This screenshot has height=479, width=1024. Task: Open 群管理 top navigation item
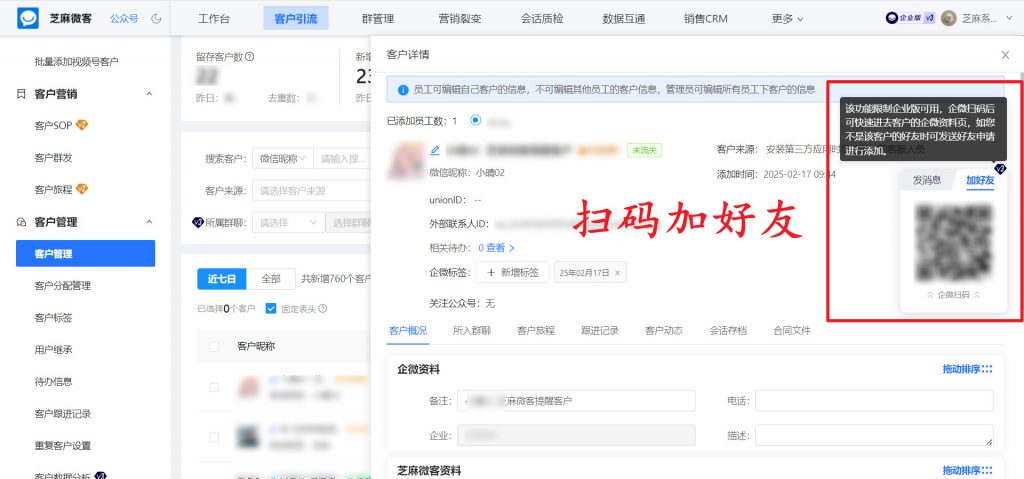[377, 19]
